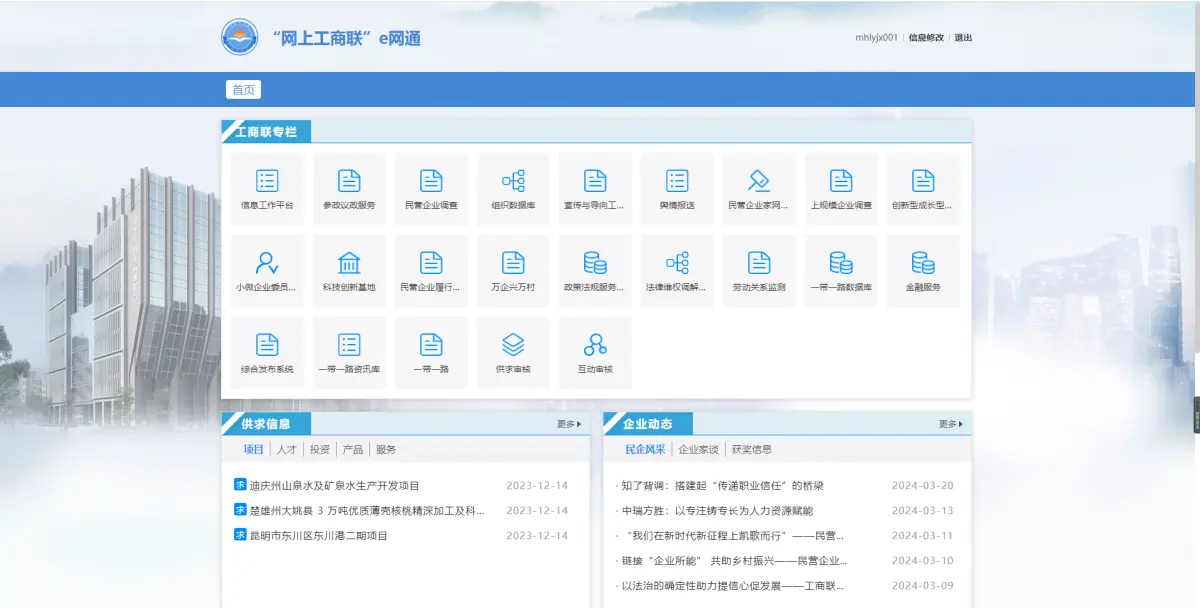This screenshot has width=1200, height=608.
Task: Select the 金融服务 database icon
Action: click(x=923, y=263)
